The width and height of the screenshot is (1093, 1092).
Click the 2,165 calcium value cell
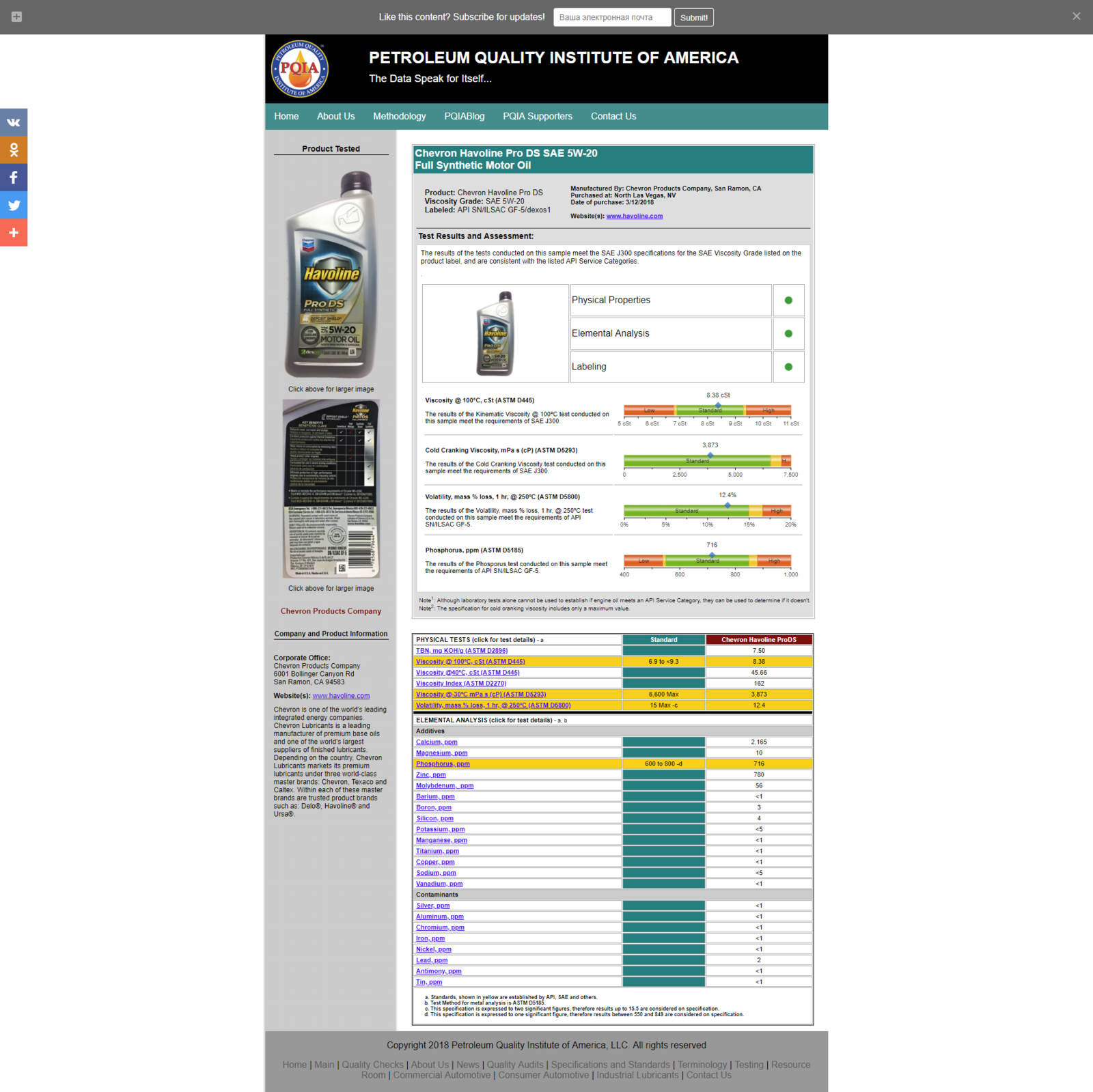coord(759,742)
